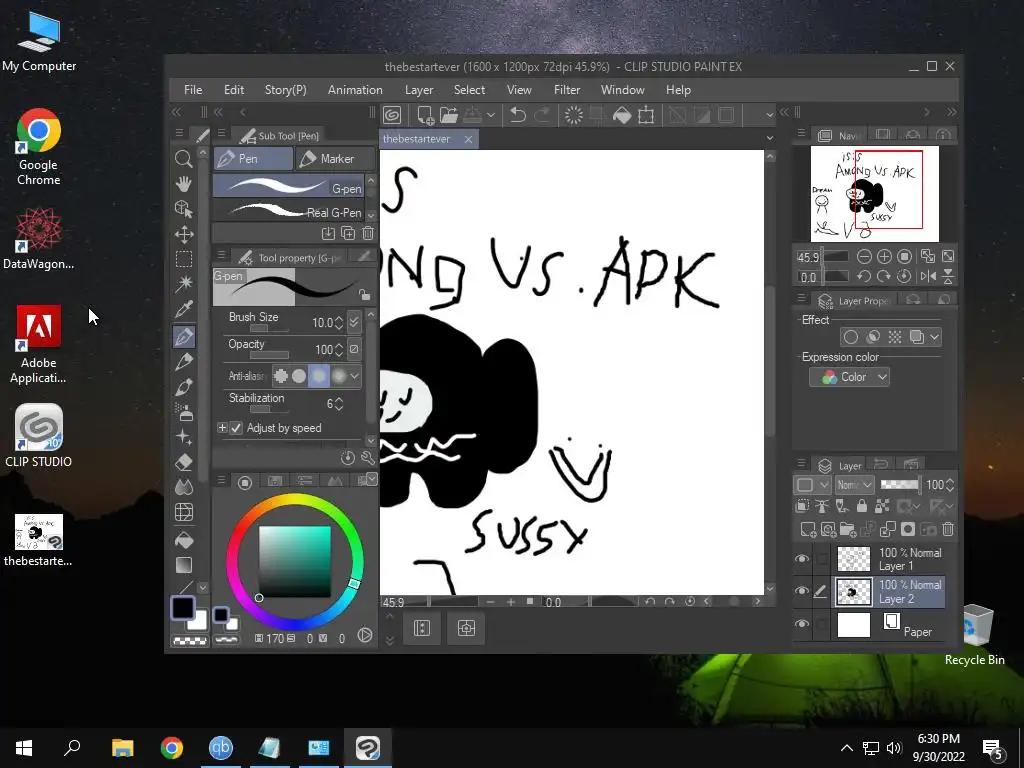This screenshot has height=768, width=1024.
Task: Click New raster layer icon
Action: [808, 529]
